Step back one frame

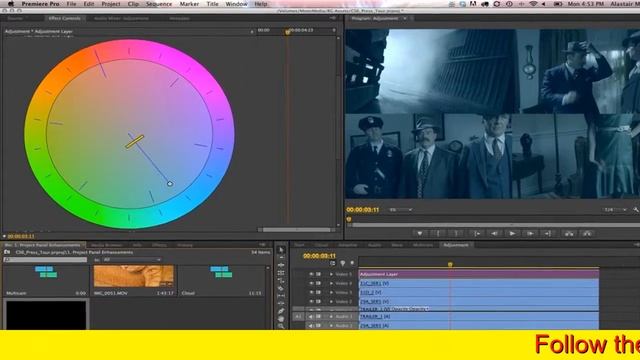coord(494,233)
